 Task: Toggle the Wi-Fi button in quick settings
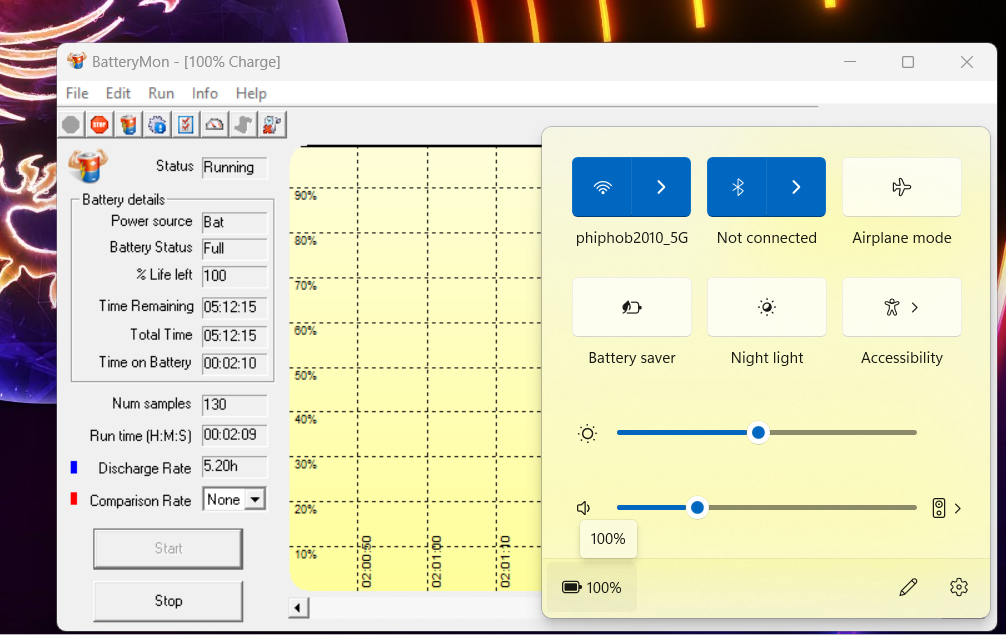(x=602, y=187)
